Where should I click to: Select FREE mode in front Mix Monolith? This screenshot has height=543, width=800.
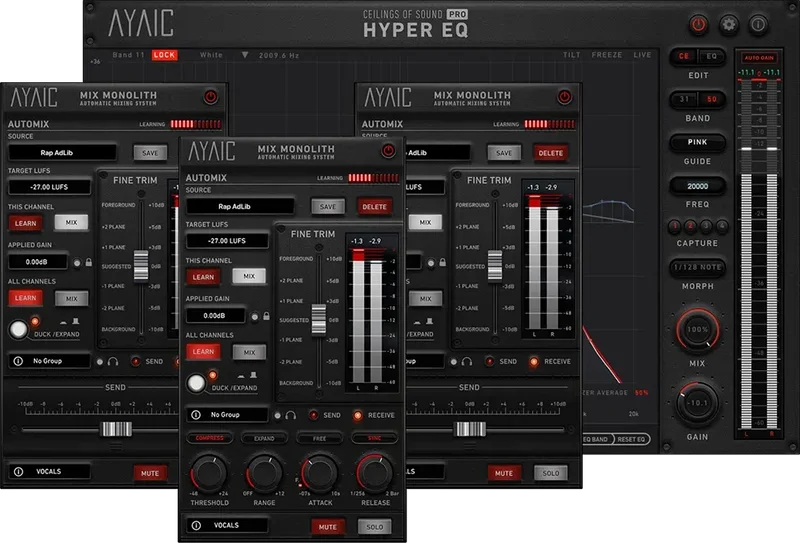(319, 438)
